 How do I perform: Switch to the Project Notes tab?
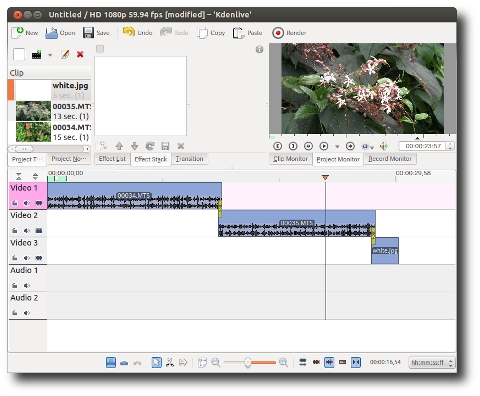click(x=69, y=159)
